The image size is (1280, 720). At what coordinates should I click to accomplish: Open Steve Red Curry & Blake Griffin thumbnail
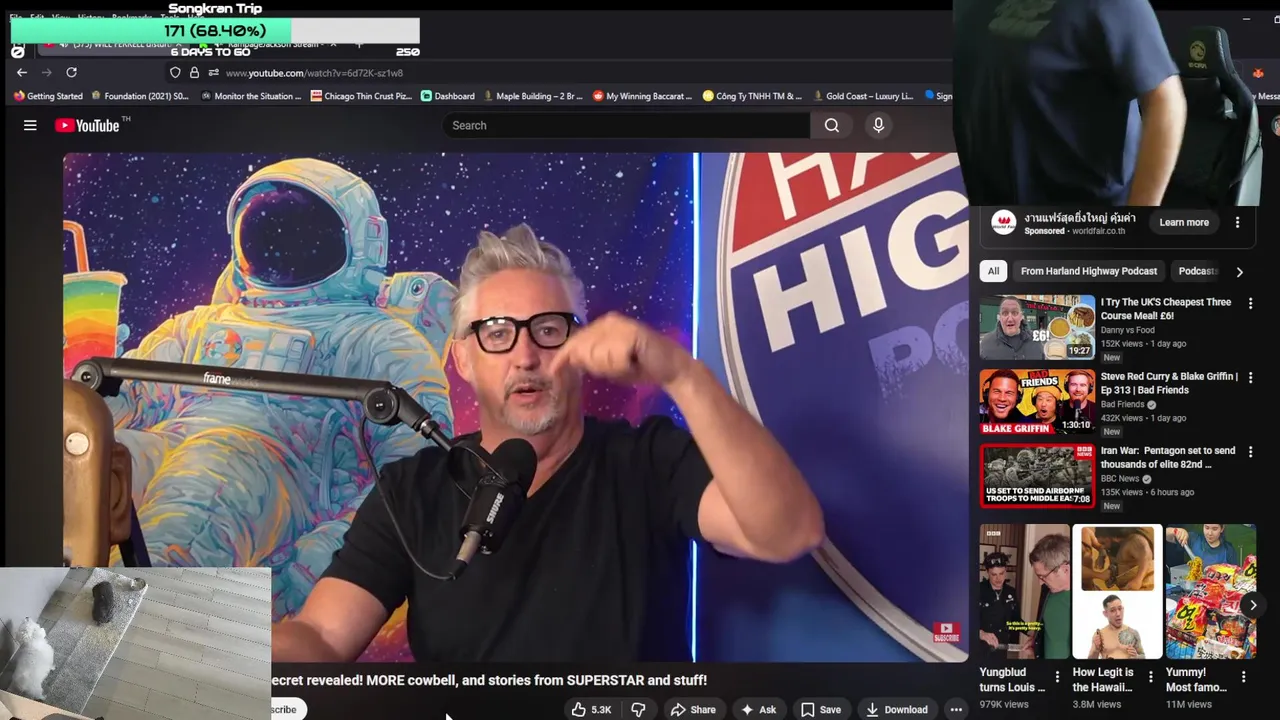click(x=1037, y=401)
